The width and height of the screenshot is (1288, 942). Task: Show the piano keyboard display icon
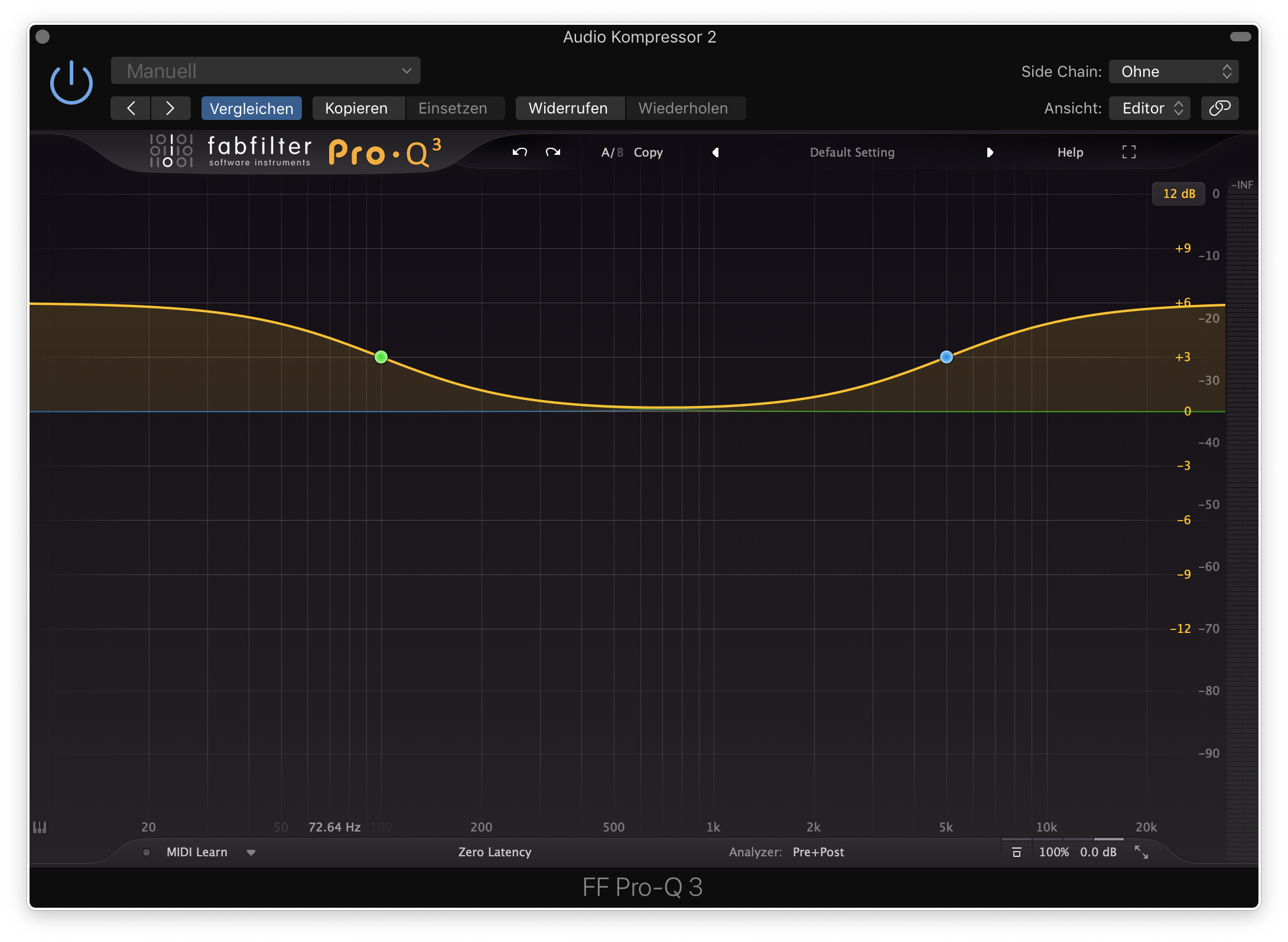click(40, 827)
